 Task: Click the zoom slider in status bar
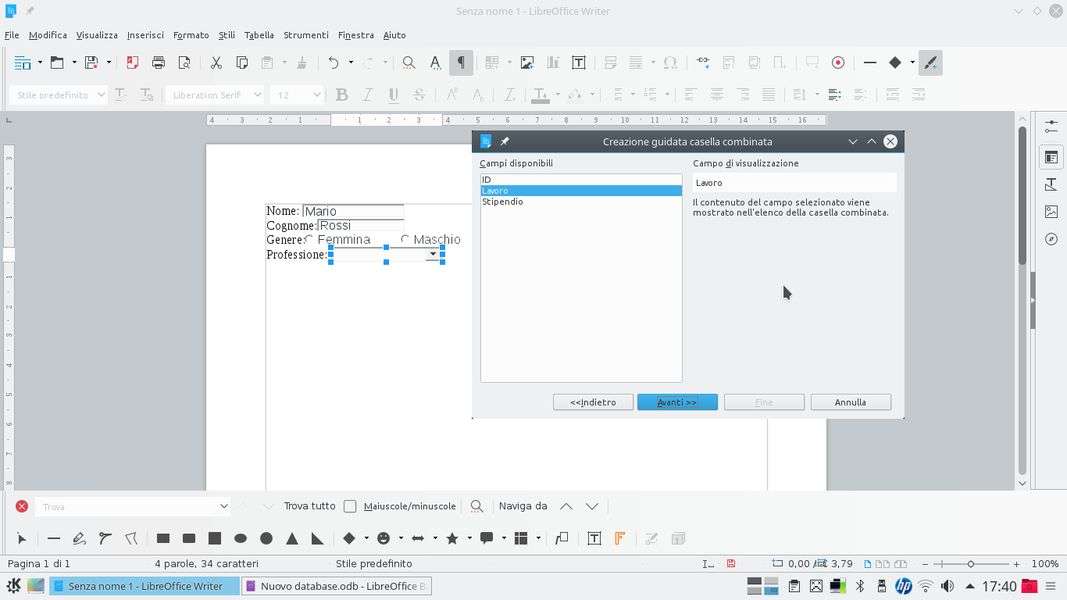point(969,564)
